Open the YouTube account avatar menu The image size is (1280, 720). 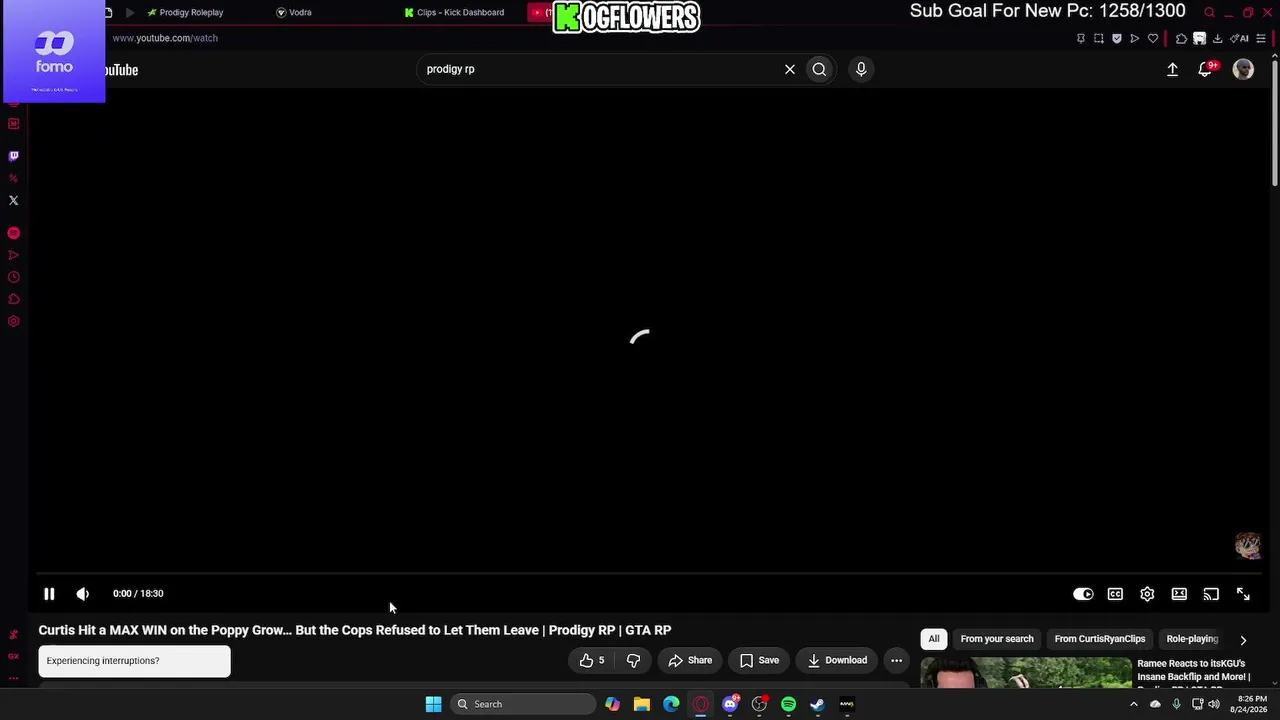pos(1243,69)
